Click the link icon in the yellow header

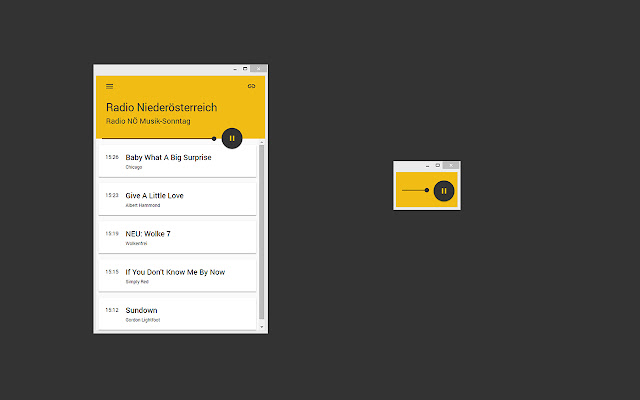251,86
